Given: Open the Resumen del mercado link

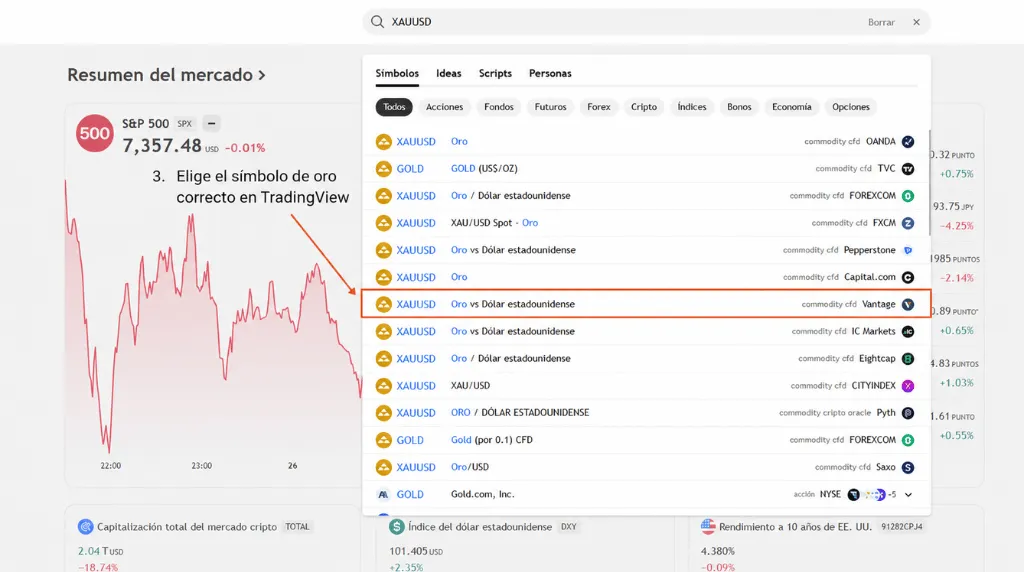Looking at the screenshot, I should pyautogui.click(x=166, y=75).
